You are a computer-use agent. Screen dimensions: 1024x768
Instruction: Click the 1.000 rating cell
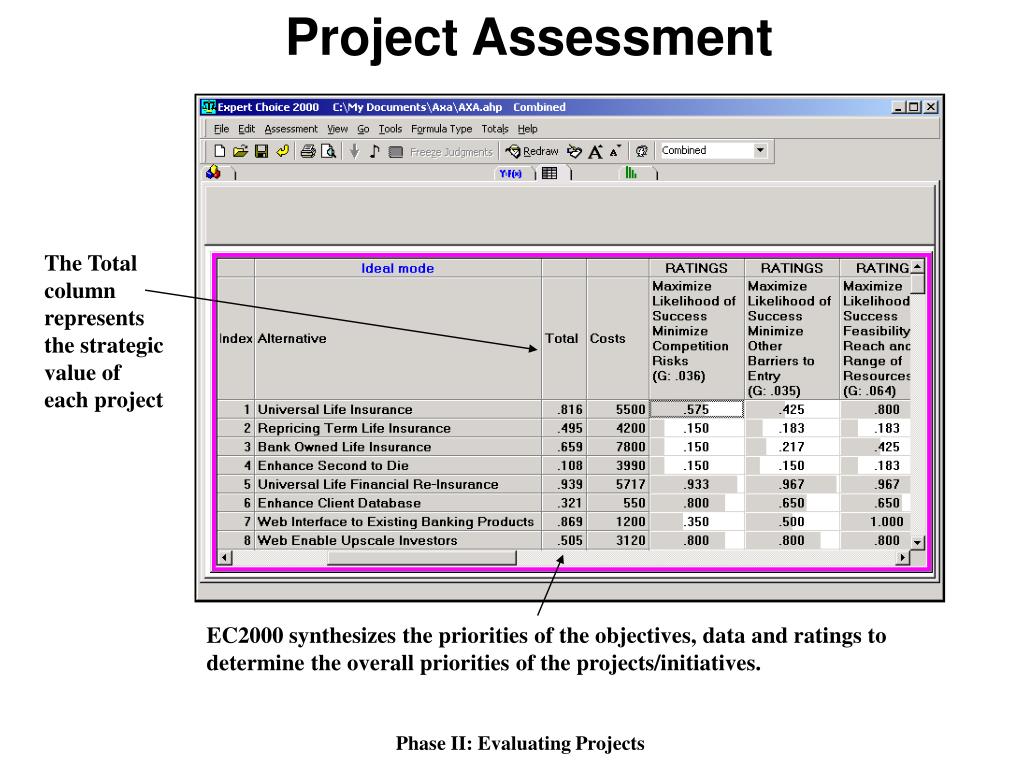(x=875, y=522)
